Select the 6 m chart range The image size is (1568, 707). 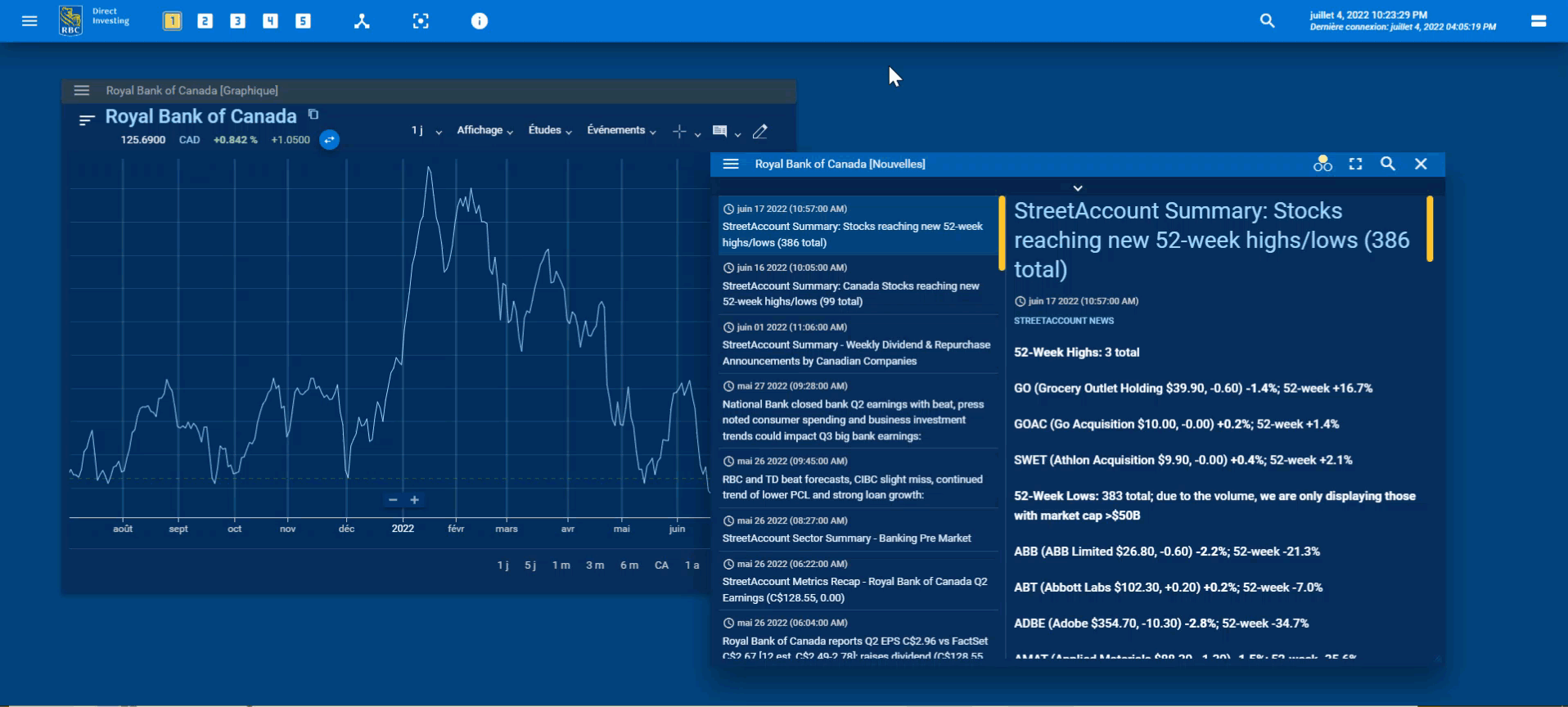coord(629,565)
